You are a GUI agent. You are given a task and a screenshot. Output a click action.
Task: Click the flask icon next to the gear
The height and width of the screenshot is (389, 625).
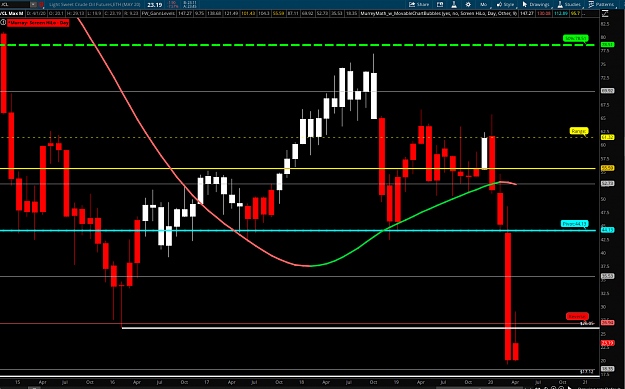454,4
